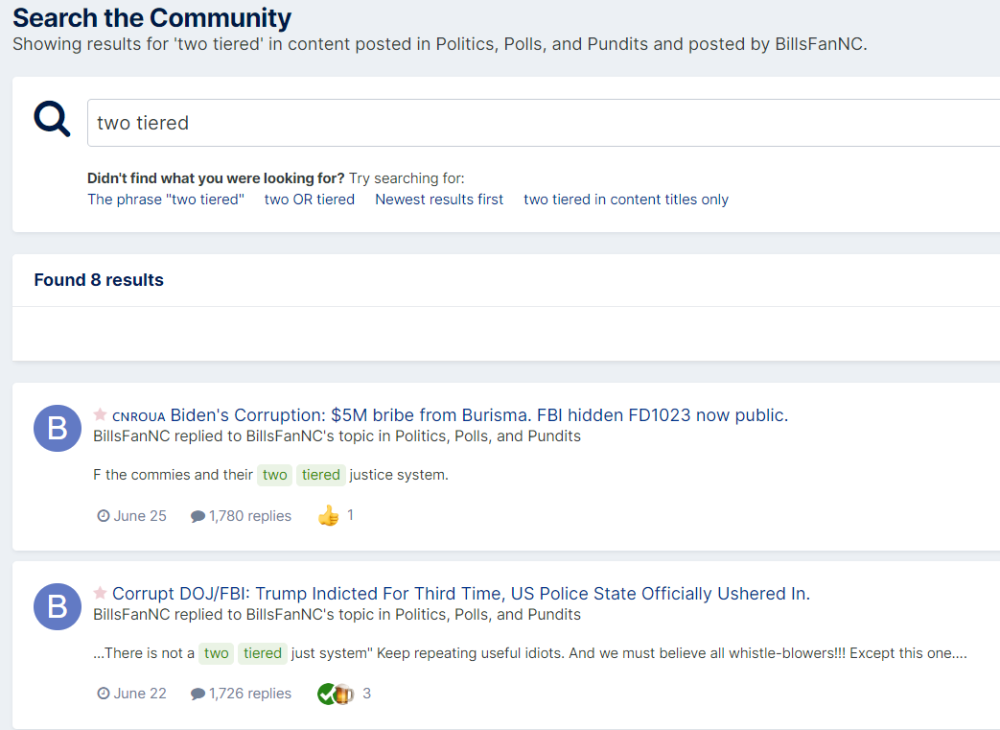Focus the 'two tiered' search input field
Viewport: 1000px width, 730px height.
pos(543,123)
